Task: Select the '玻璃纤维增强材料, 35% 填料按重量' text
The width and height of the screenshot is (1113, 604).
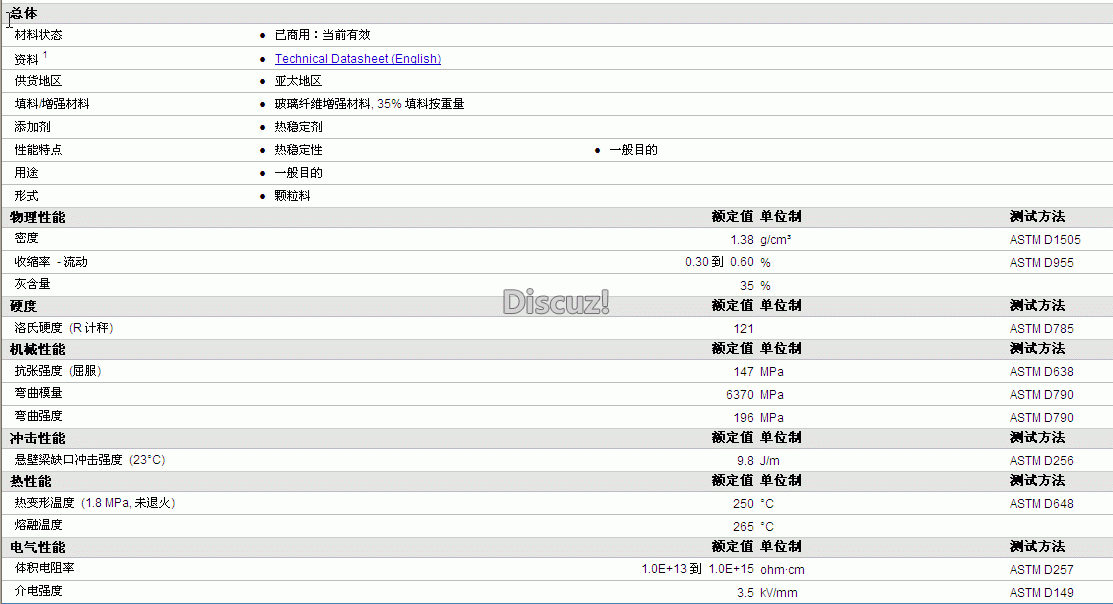Action: pyautogui.click(x=369, y=104)
